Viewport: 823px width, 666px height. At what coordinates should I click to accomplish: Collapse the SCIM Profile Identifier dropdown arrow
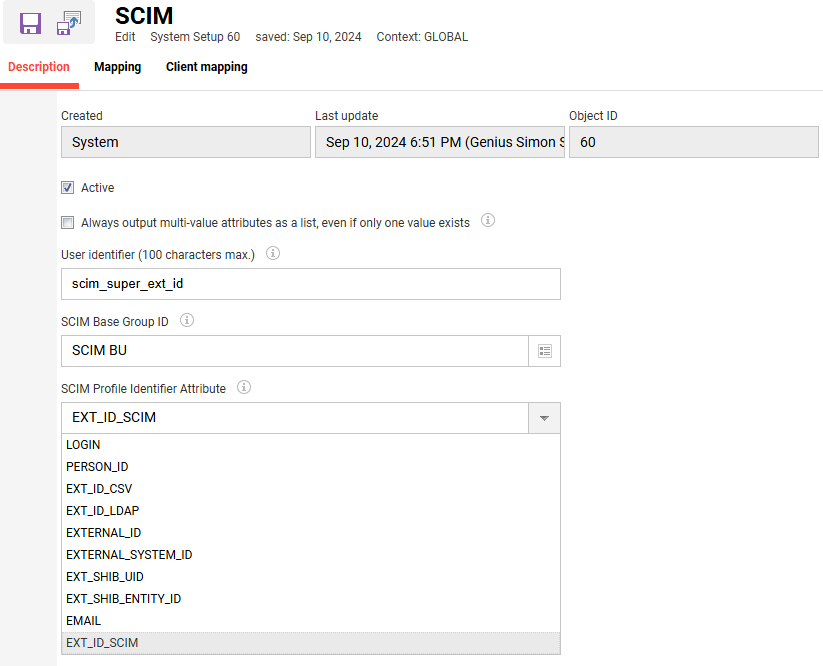pyautogui.click(x=544, y=418)
